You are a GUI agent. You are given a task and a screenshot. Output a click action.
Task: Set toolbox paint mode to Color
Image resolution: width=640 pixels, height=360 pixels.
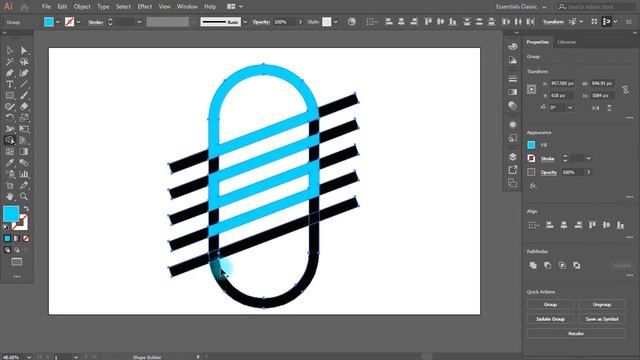point(7,238)
